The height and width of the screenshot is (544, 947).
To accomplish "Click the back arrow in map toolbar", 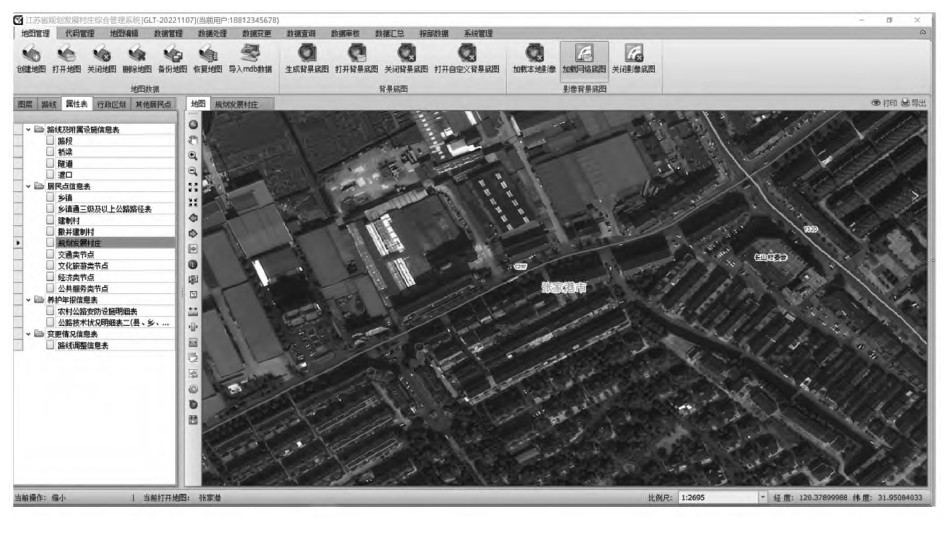I will click(193, 217).
